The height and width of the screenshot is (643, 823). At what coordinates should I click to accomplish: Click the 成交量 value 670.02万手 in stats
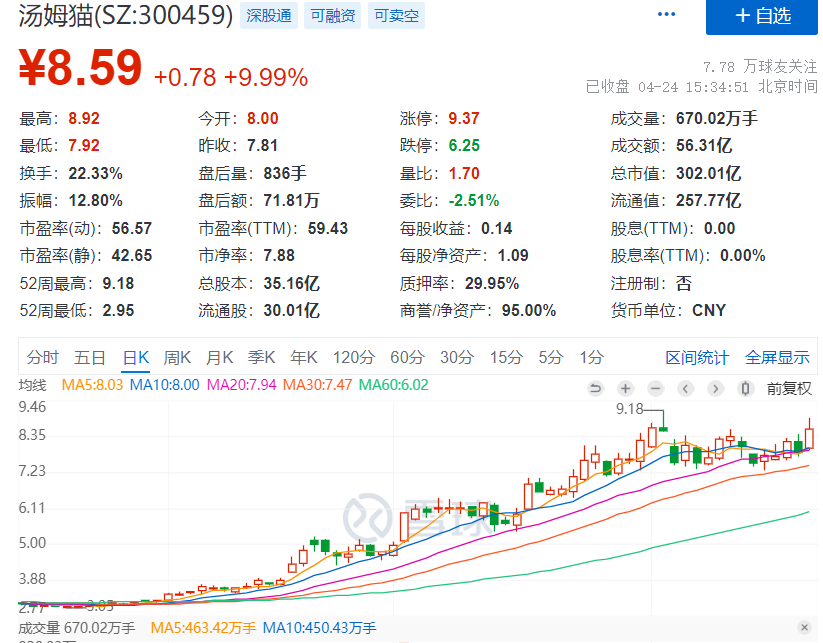click(x=717, y=119)
